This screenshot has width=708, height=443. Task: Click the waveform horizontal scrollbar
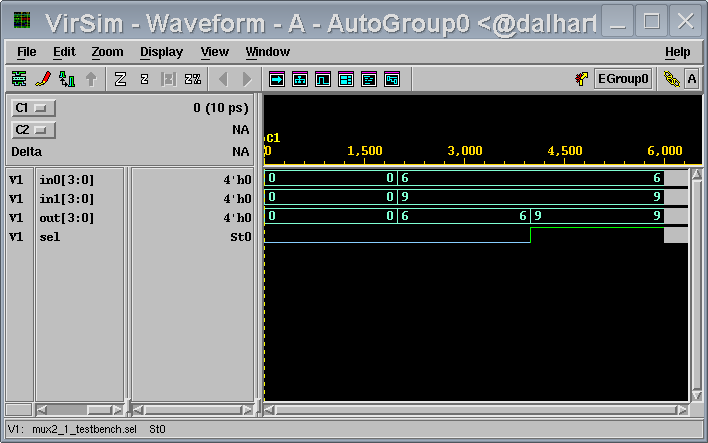476,410
